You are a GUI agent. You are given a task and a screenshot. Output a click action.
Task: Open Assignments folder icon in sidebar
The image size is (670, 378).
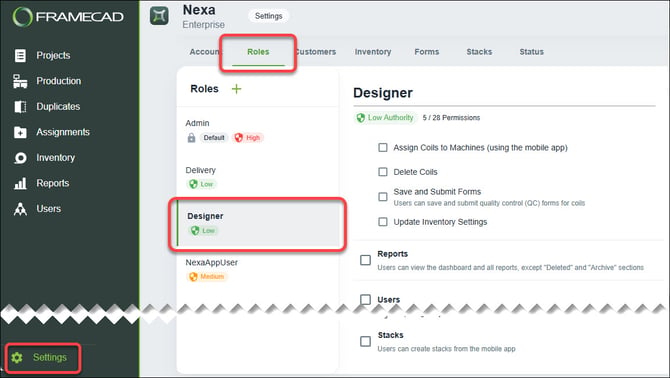[x=20, y=132]
